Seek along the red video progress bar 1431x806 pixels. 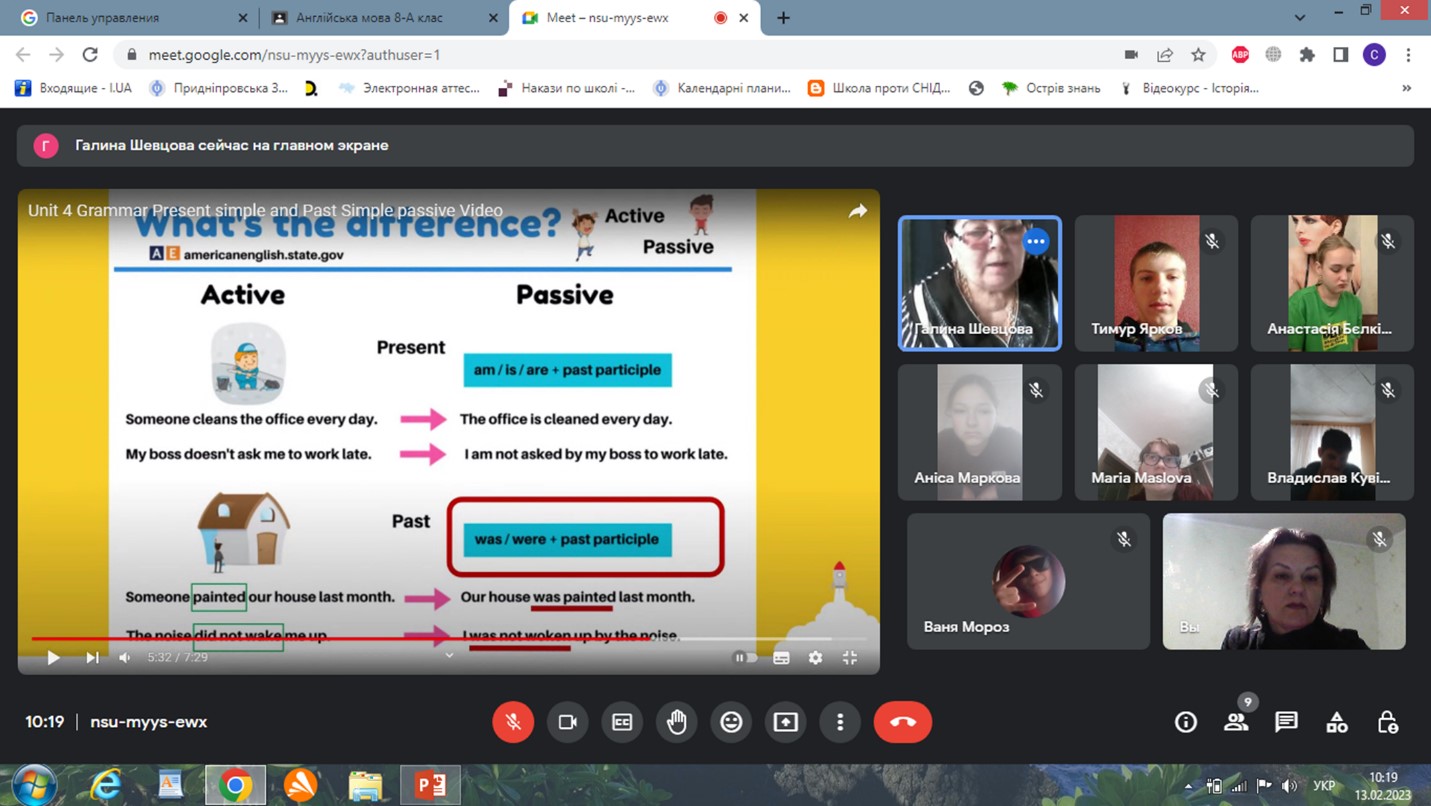(x=448, y=638)
